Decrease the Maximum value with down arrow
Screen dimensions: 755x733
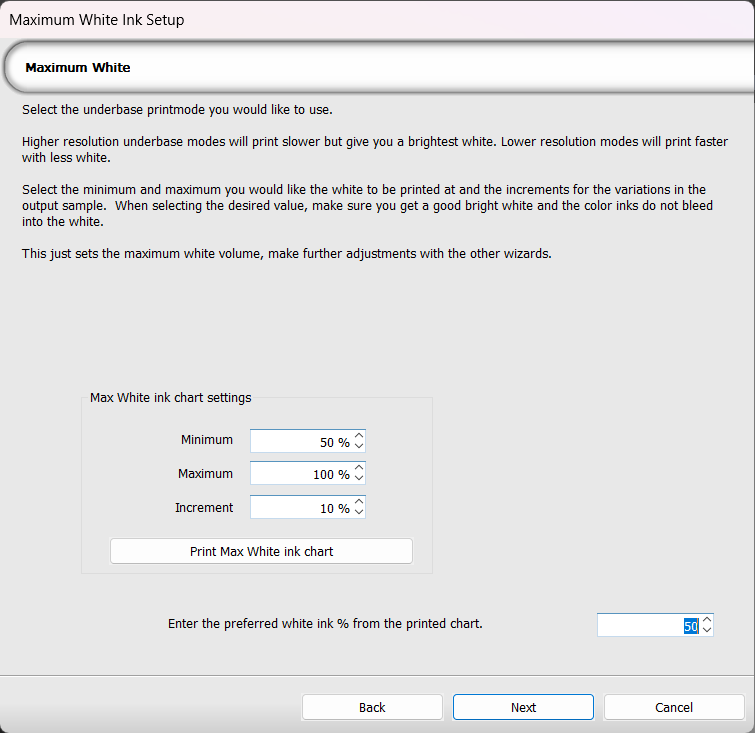click(360, 480)
